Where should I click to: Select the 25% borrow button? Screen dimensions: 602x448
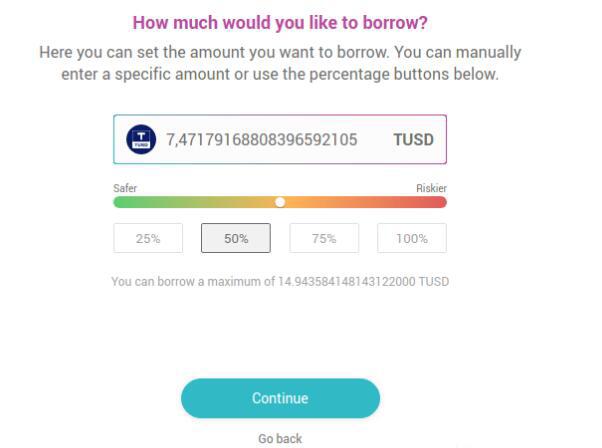tap(148, 238)
